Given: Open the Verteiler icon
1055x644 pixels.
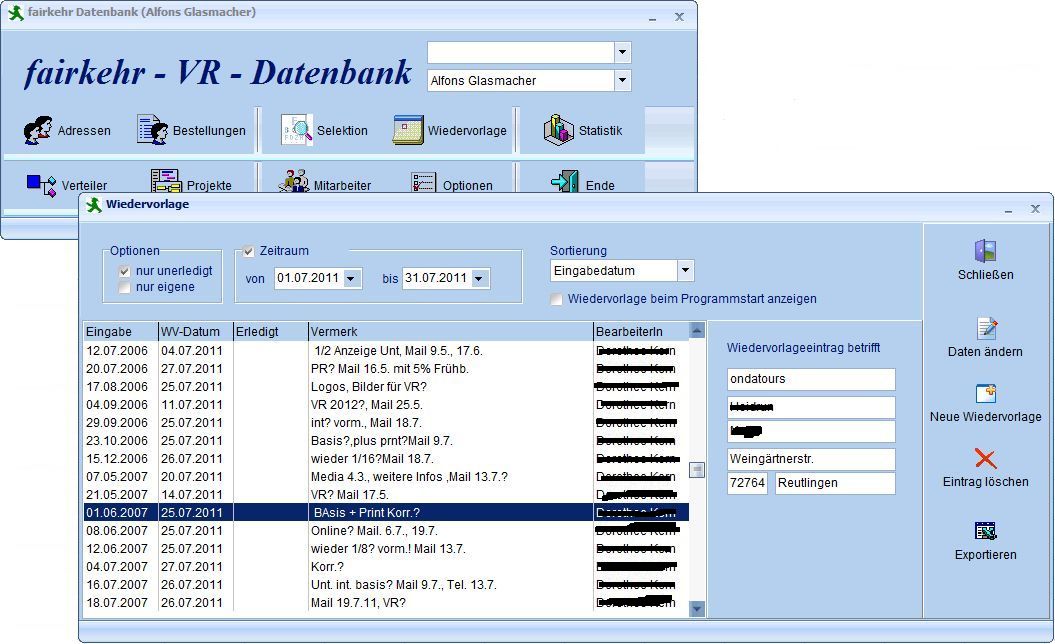Looking at the screenshot, I should coord(41,185).
